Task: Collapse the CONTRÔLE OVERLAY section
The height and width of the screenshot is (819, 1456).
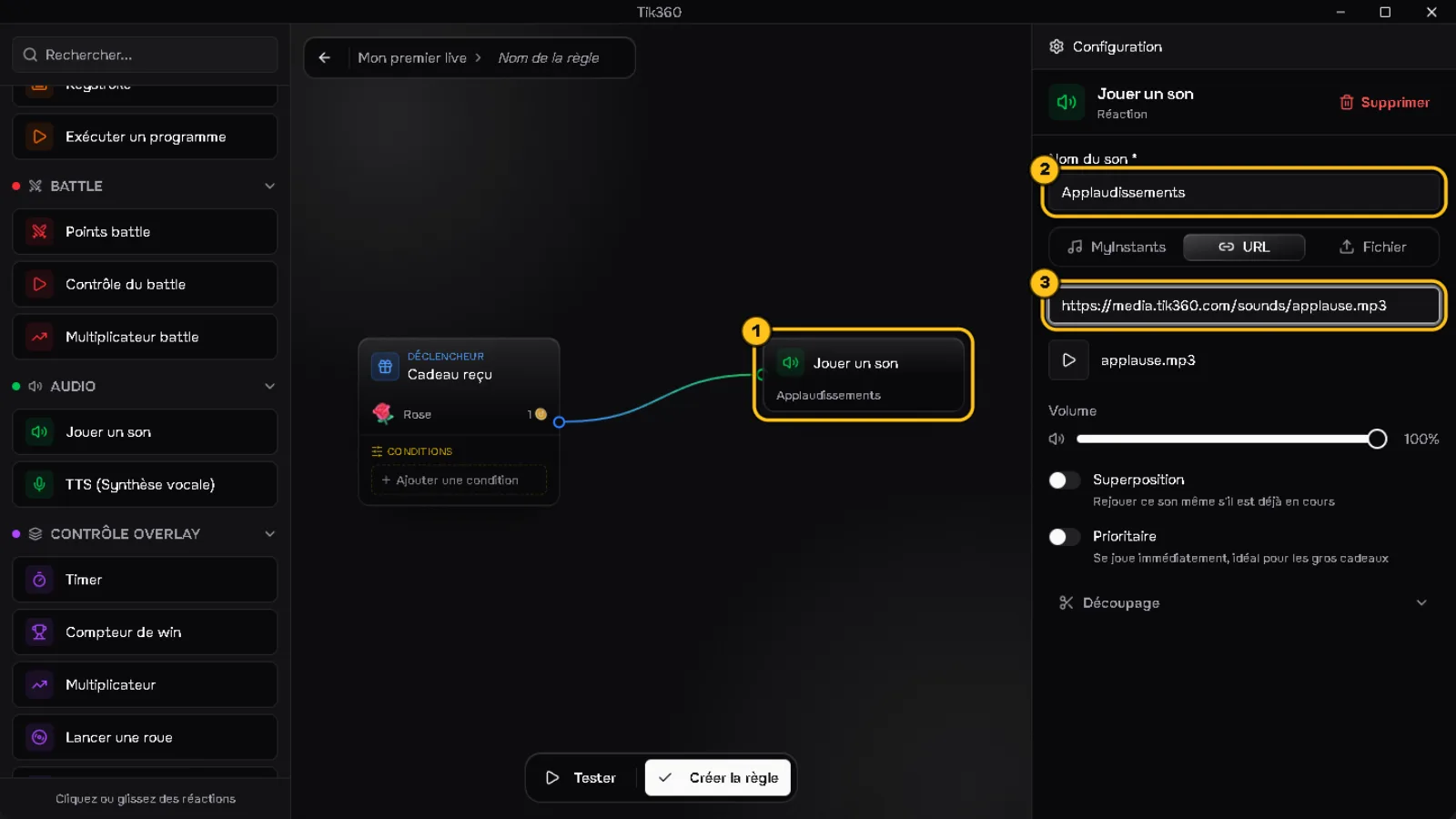Action: point(269,533)
